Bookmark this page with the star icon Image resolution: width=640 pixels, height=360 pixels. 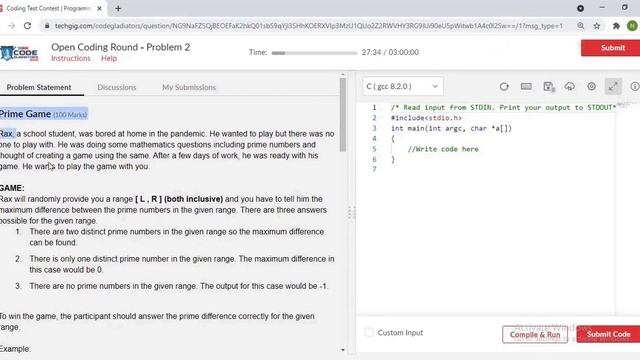tap(597, 26)
